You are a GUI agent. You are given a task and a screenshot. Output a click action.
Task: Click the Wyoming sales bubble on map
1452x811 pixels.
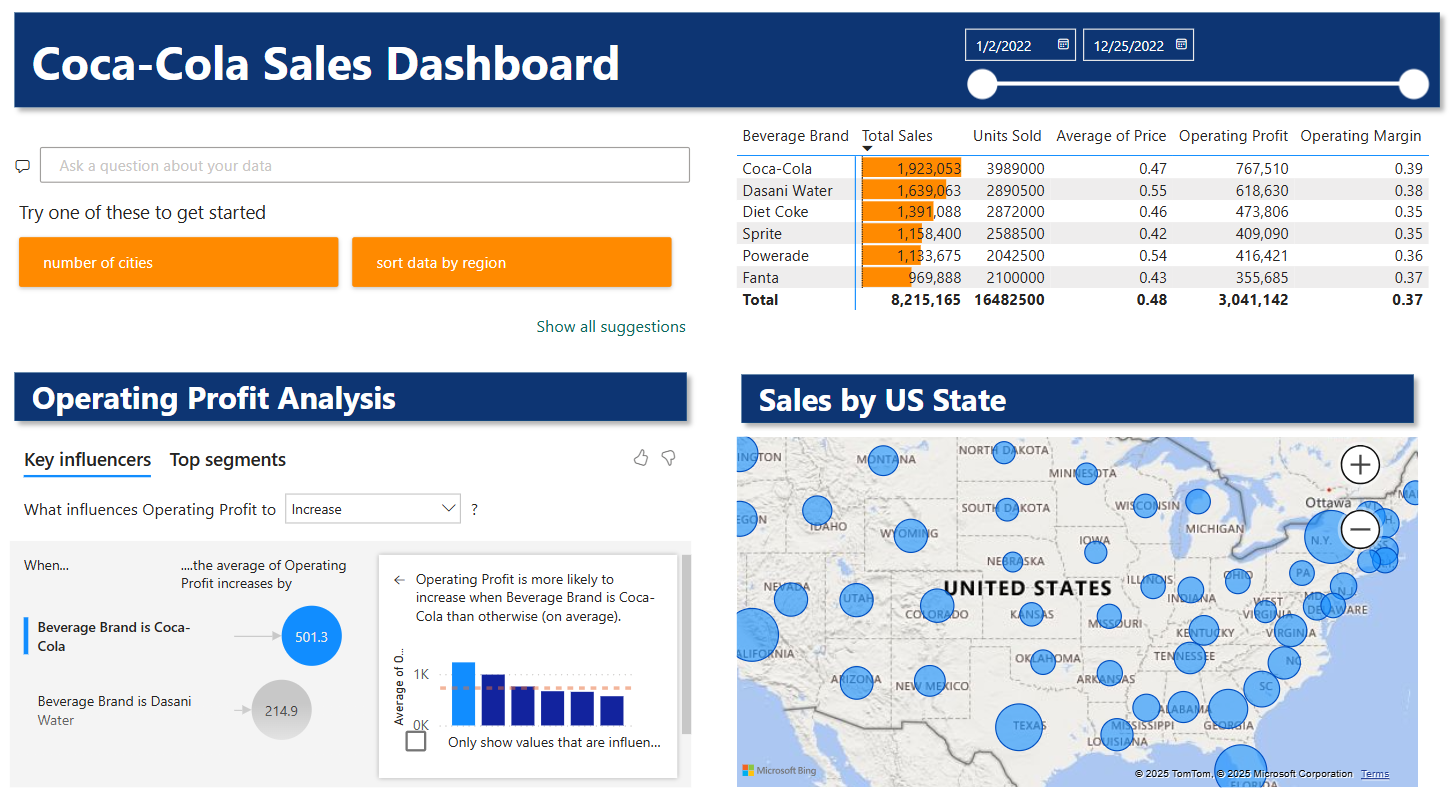pyautogui.click(x=911, y=536)
